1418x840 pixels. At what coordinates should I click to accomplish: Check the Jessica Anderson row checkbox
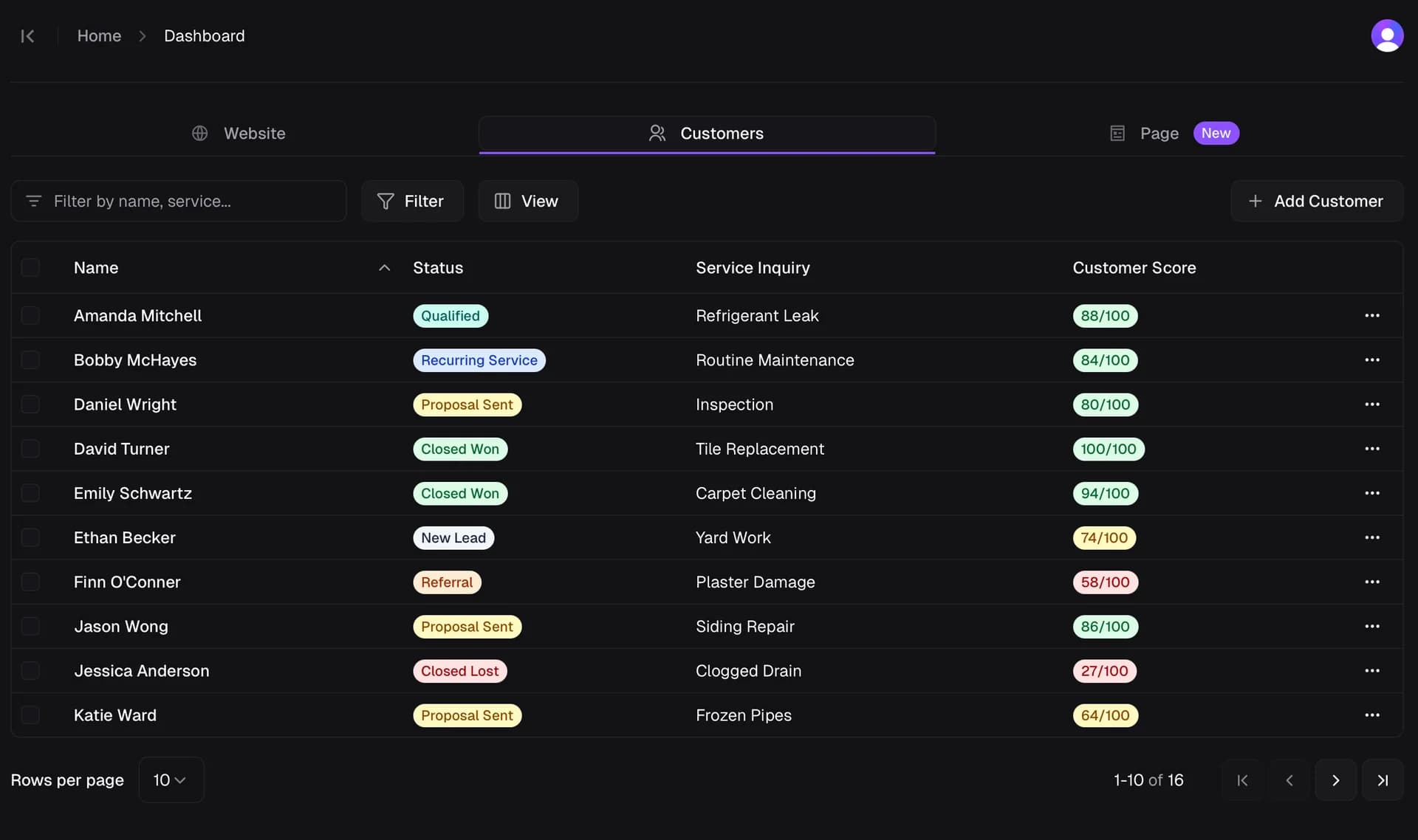pos(30,670)
